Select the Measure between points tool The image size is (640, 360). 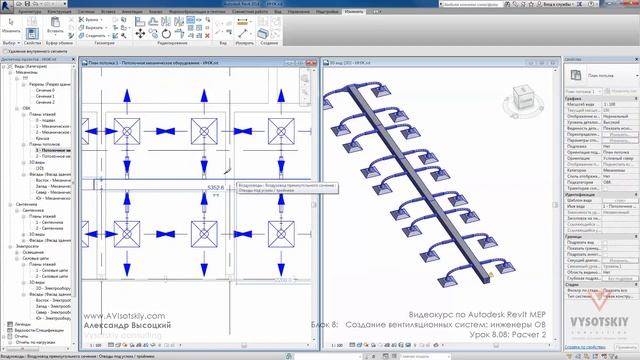pos(242,34)
